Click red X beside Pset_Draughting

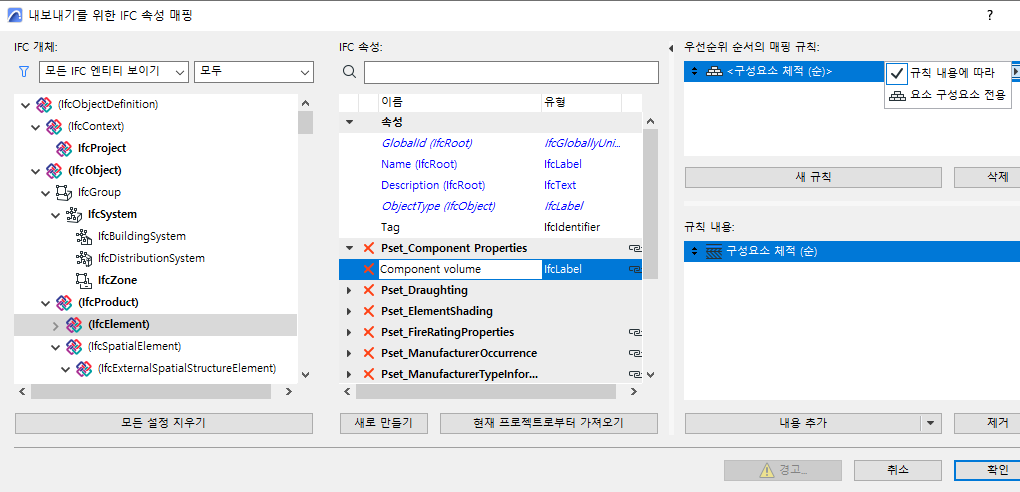[x=369, y=290]
